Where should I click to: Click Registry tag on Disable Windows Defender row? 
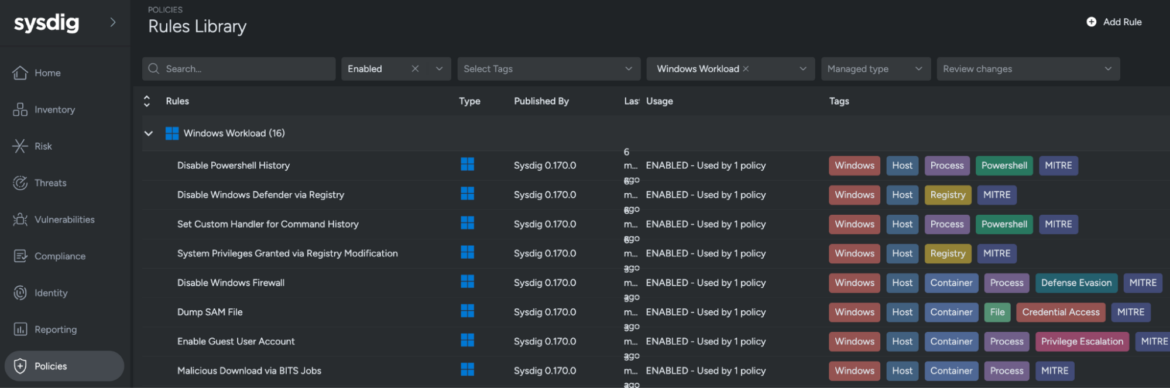tap(948, 195)
